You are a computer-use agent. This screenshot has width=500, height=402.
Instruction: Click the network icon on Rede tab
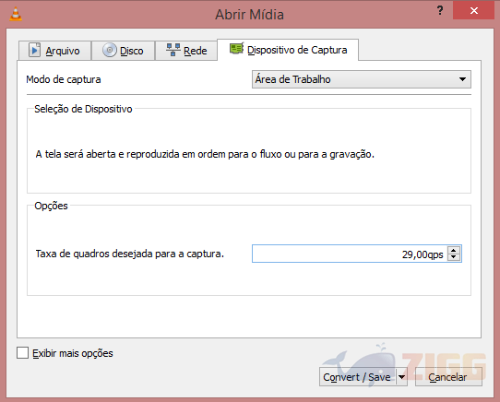(173, 50)
